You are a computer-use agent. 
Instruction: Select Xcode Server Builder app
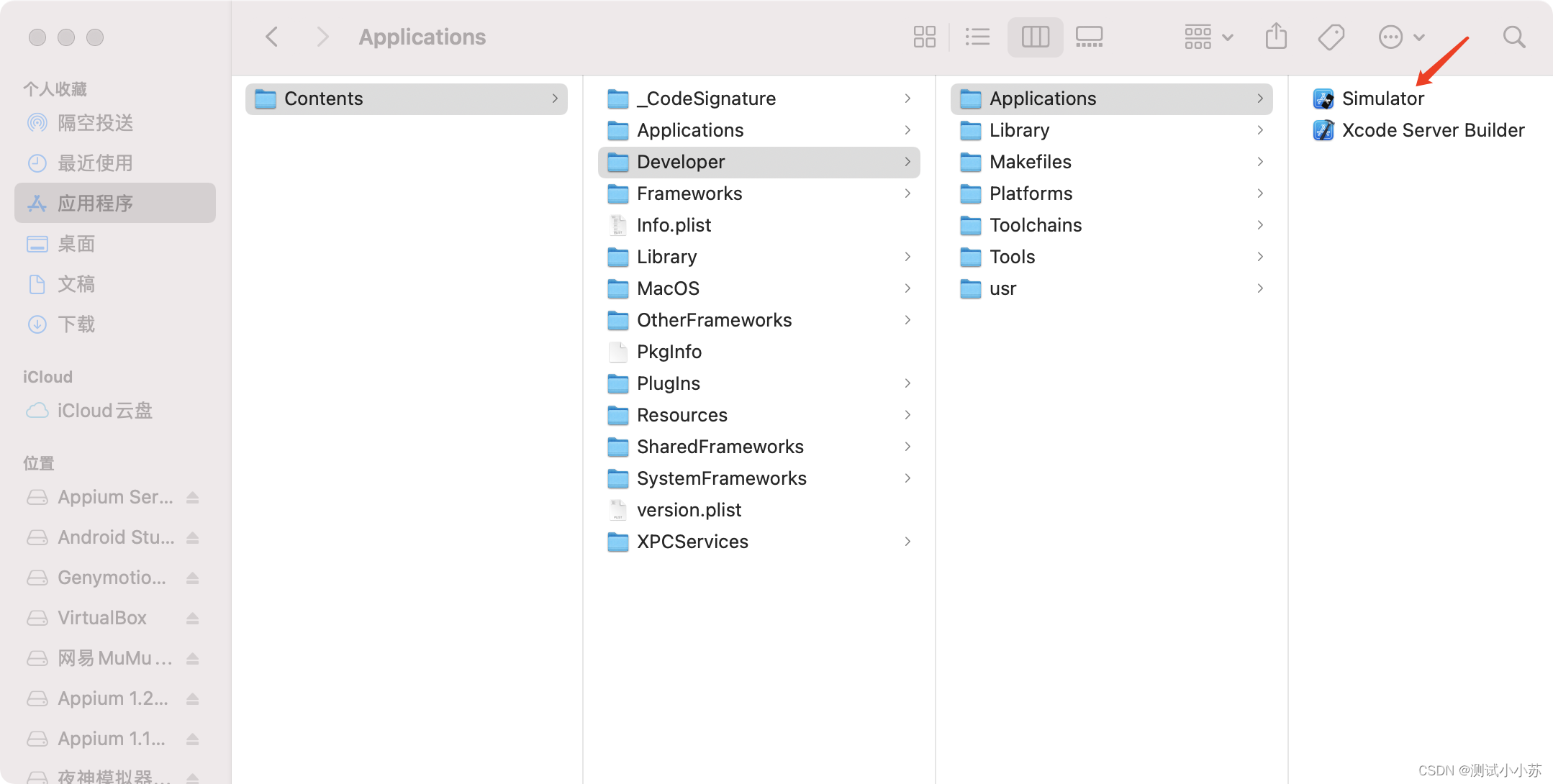pyautogui.click(x=1432, y=130)
